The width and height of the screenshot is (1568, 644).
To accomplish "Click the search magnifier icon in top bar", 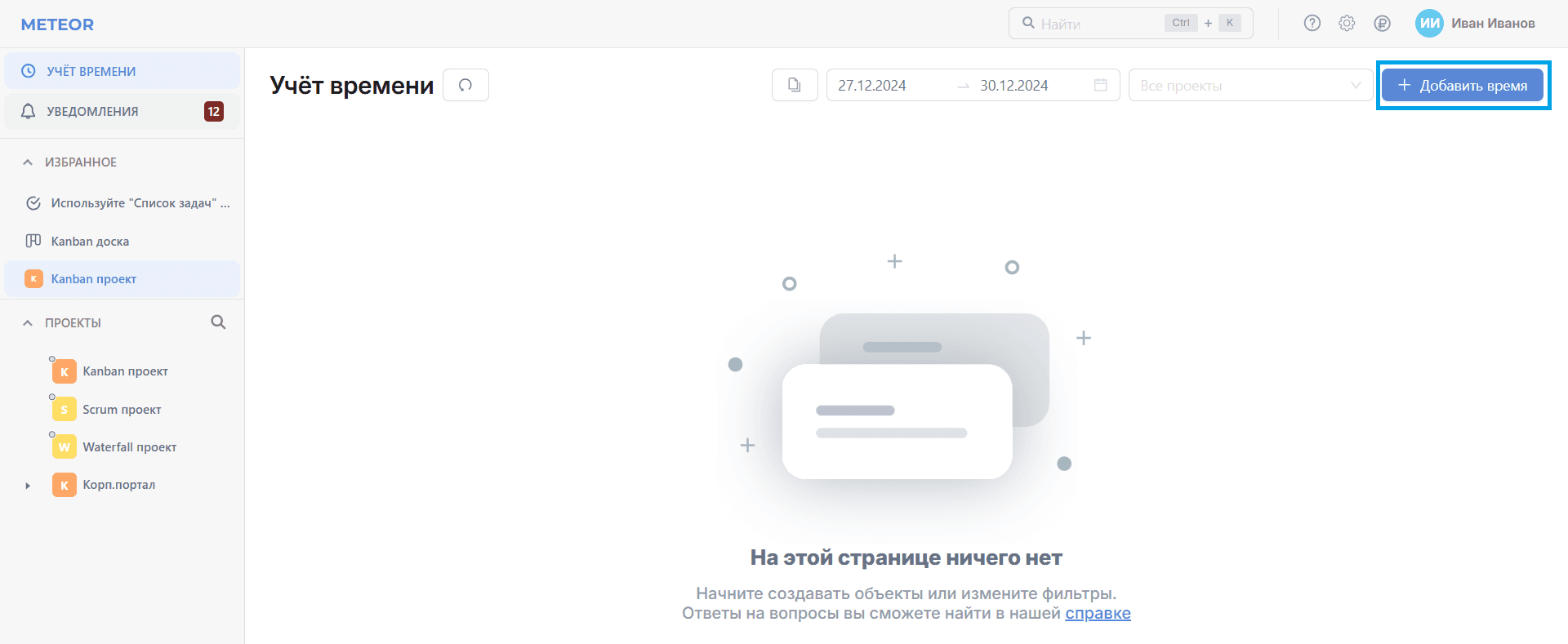I will pyautogui.click(x=1028, y=23).
